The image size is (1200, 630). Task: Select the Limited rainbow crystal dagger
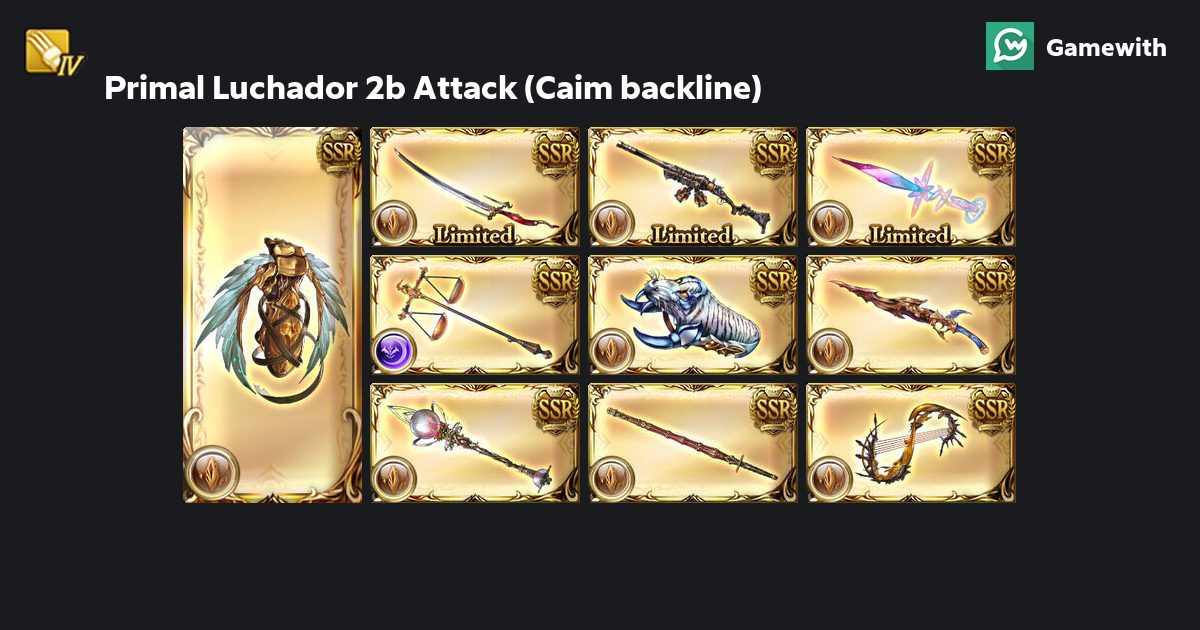pyautogui.click(x=911, y=187)
